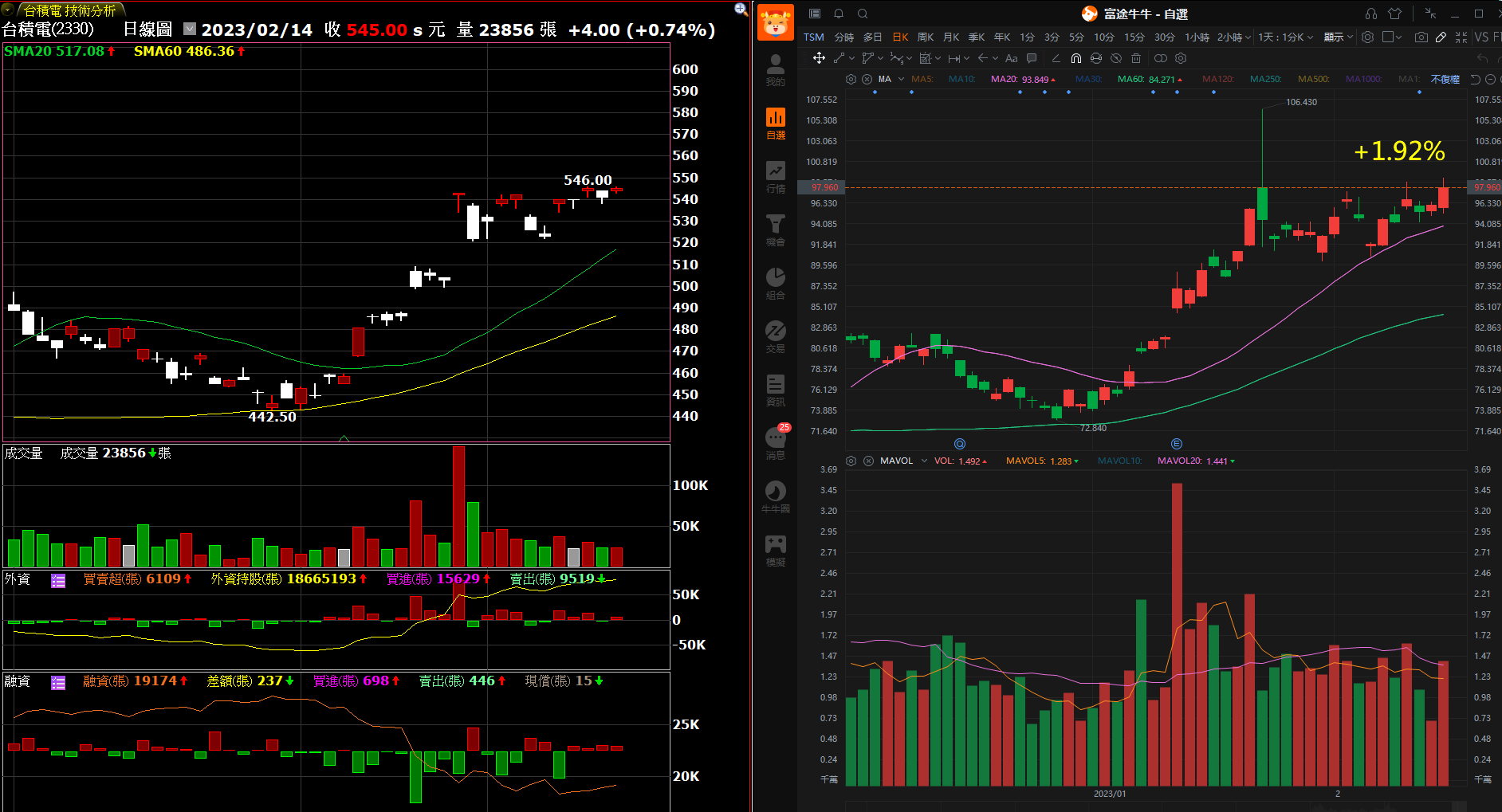Take chart screenshot with camera icon
1502x812 pixels.
(1421, 37)
